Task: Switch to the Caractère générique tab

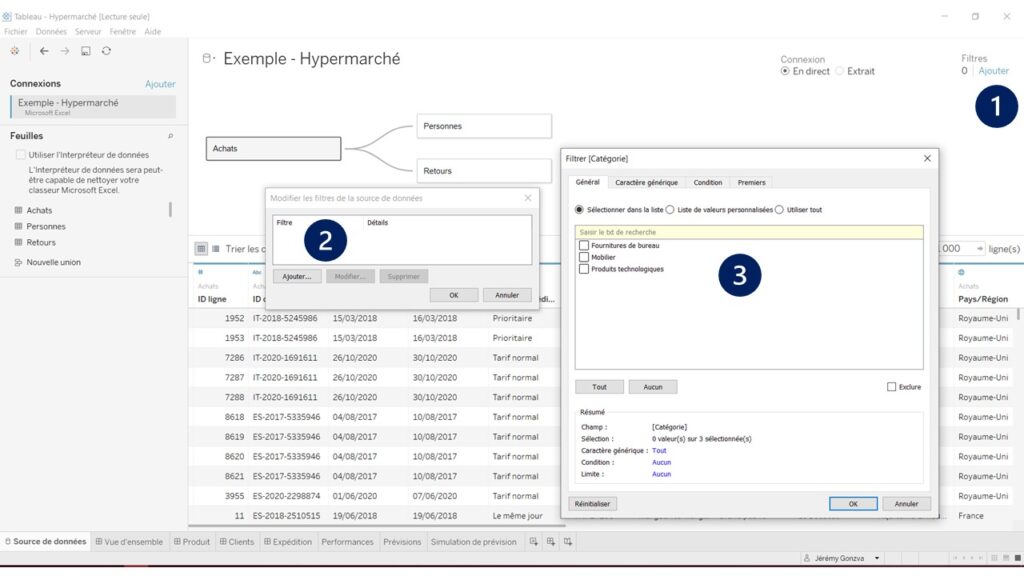Action: point(647,183)
